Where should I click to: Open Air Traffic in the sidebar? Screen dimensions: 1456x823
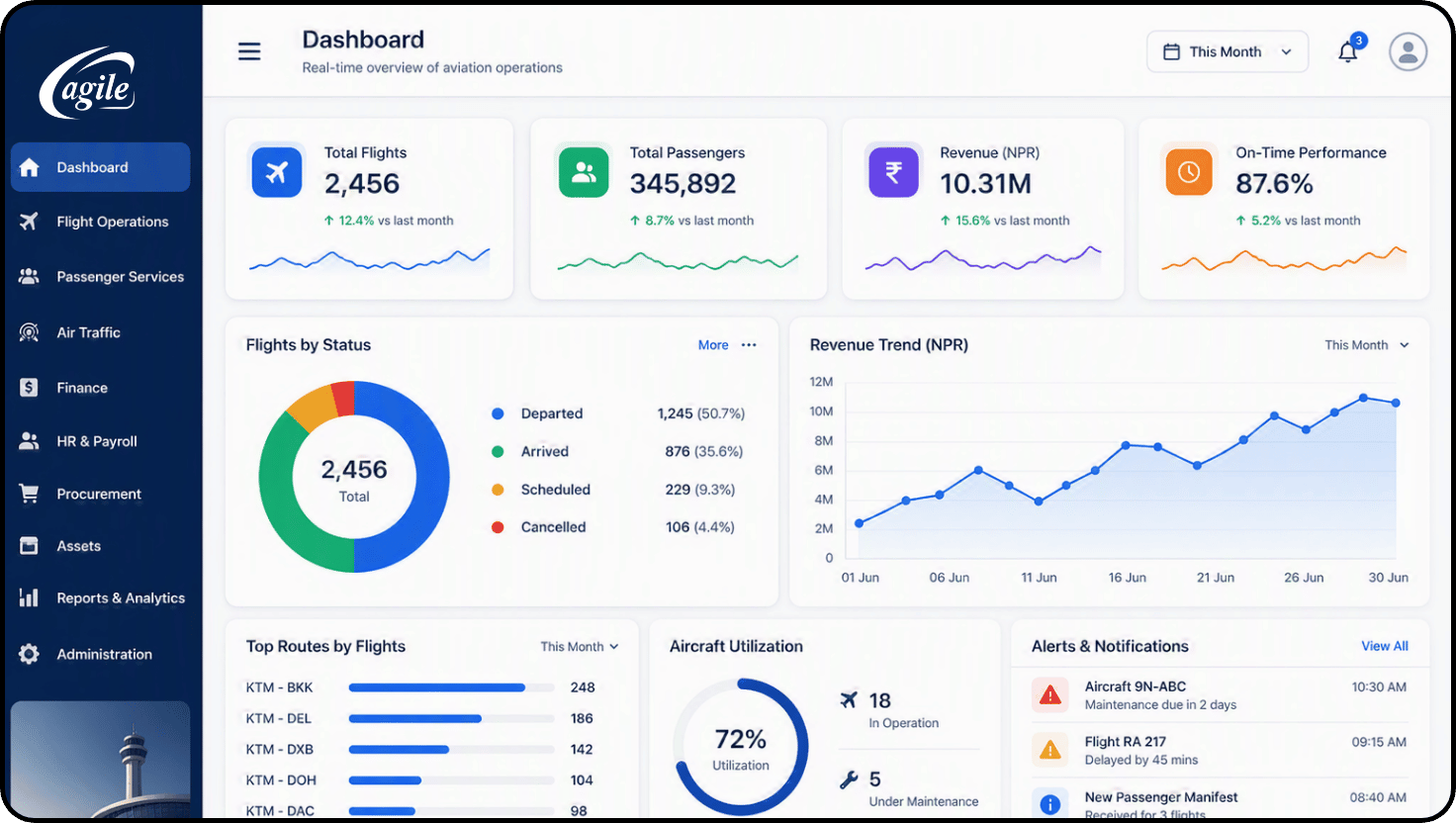[100, 332]
